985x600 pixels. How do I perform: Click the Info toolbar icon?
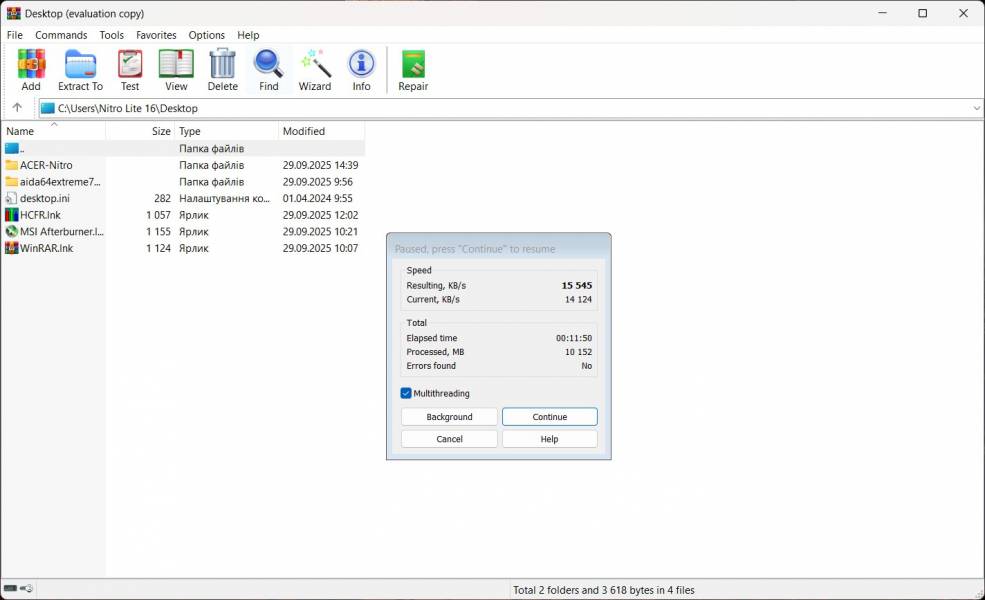(361, 69)
